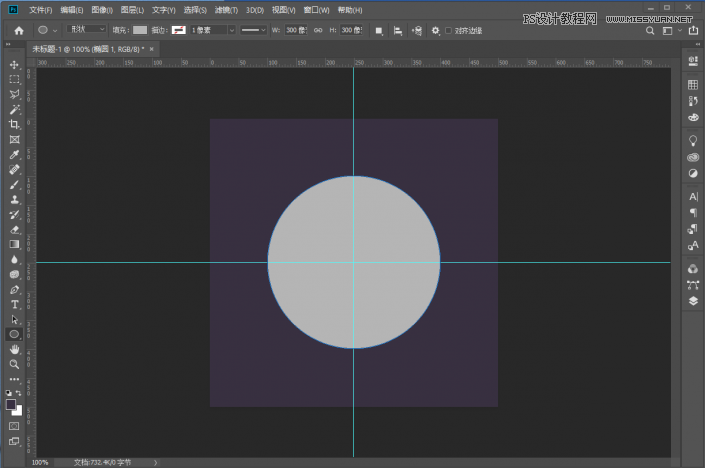Toggle Quick Mask mode
Image resolution: width=705 pixels, height=468 pixels.
[x=14, y=426]
